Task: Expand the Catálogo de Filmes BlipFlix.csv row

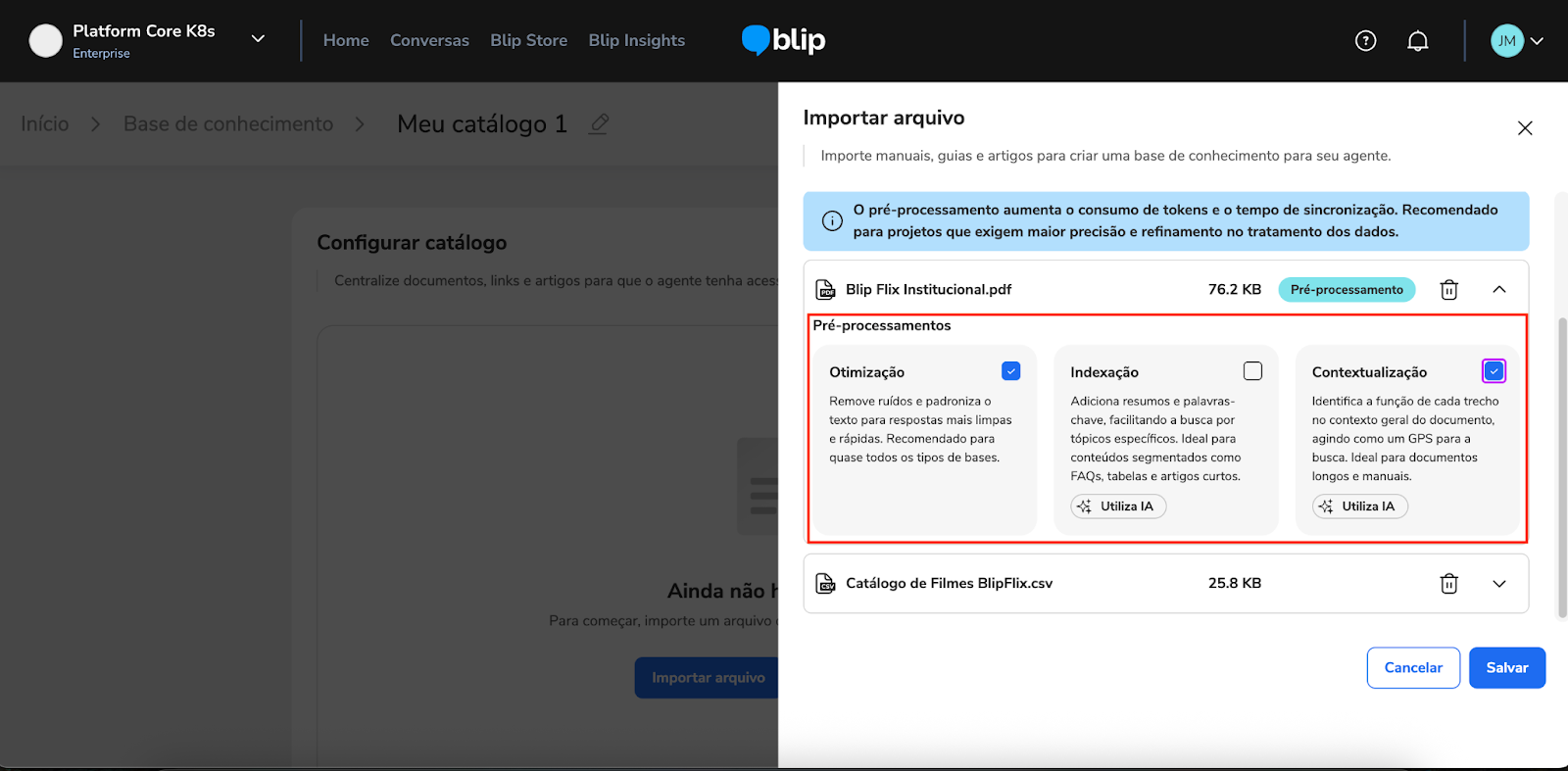Action: pos(1498,584)
